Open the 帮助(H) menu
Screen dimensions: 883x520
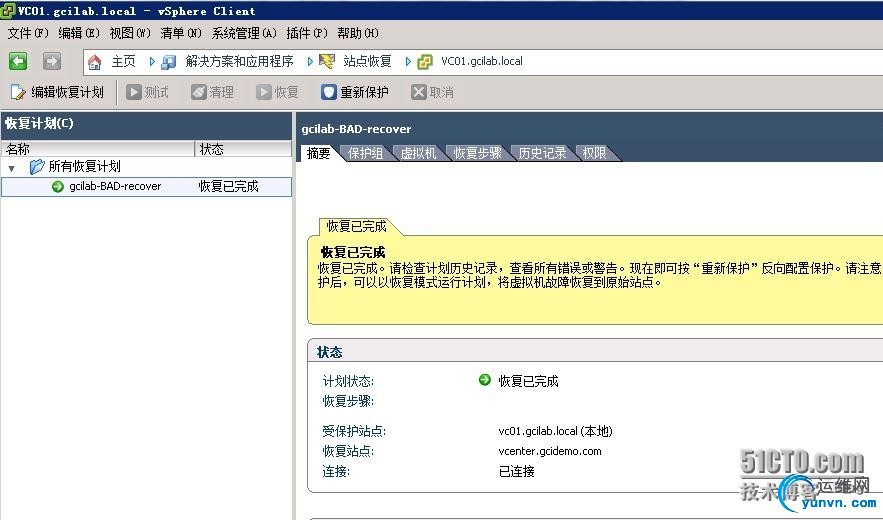click(358, 33)
